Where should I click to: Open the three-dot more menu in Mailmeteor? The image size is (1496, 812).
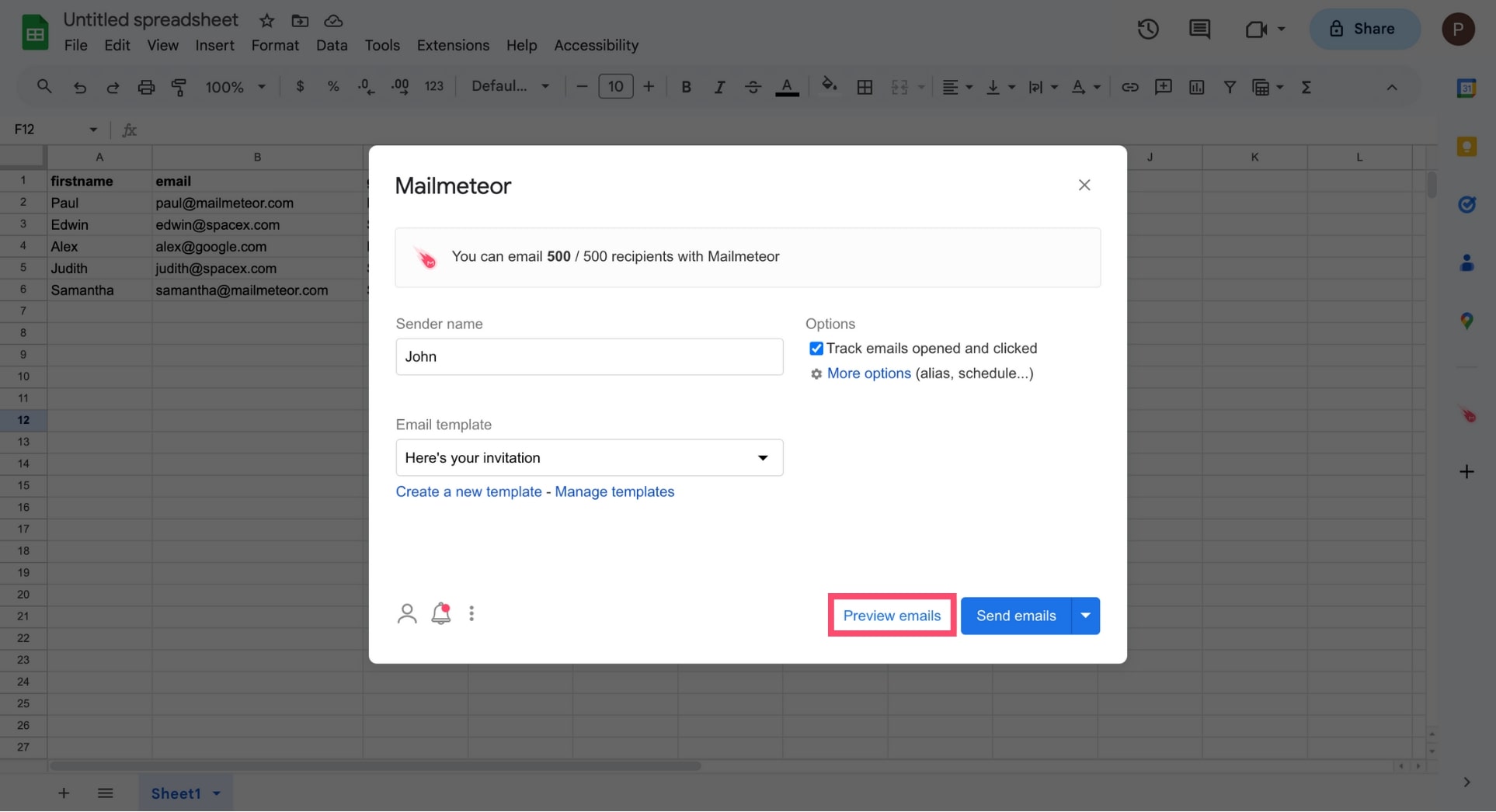click(471, 613)
